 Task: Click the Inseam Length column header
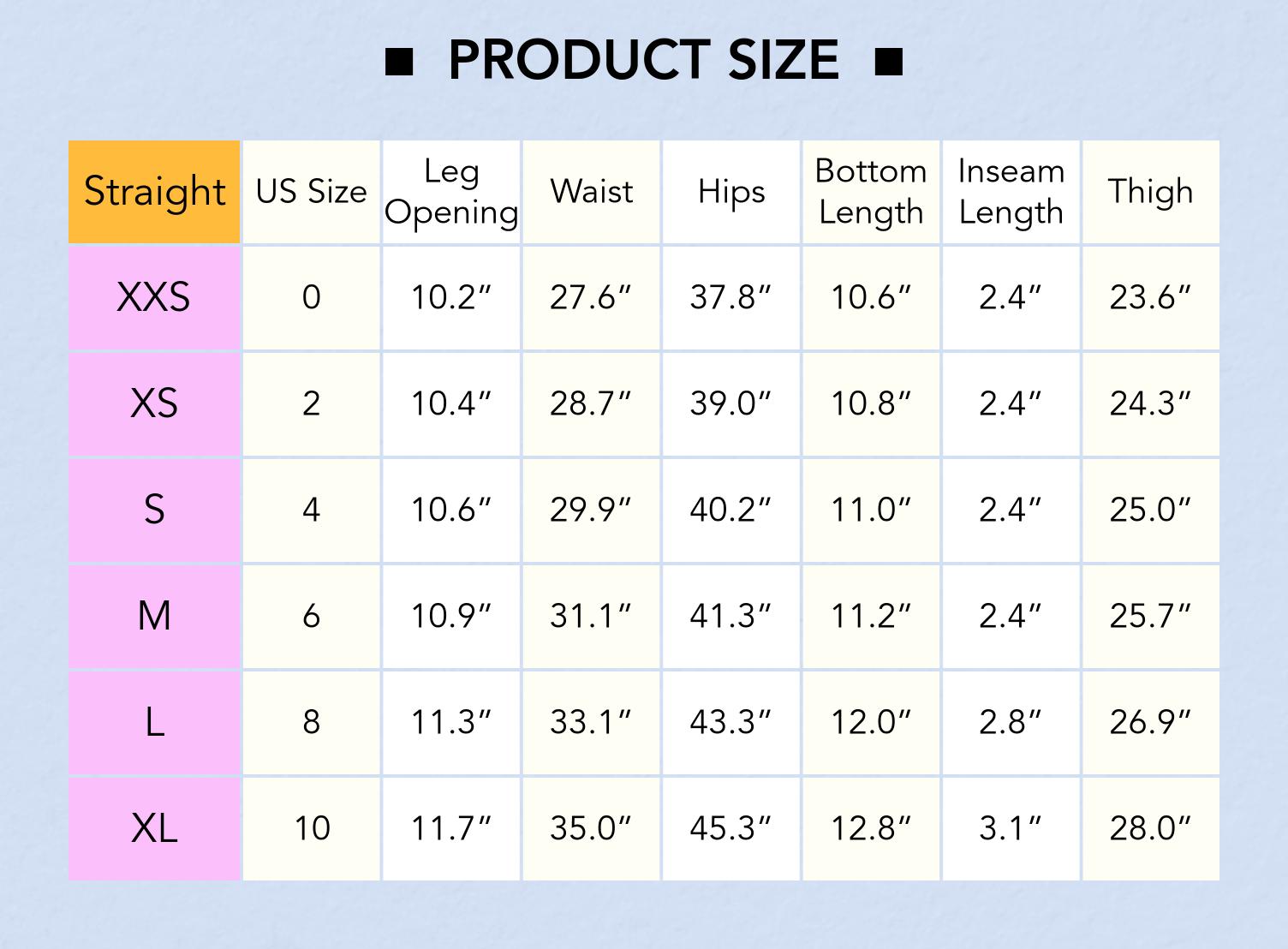(1011, 192)
